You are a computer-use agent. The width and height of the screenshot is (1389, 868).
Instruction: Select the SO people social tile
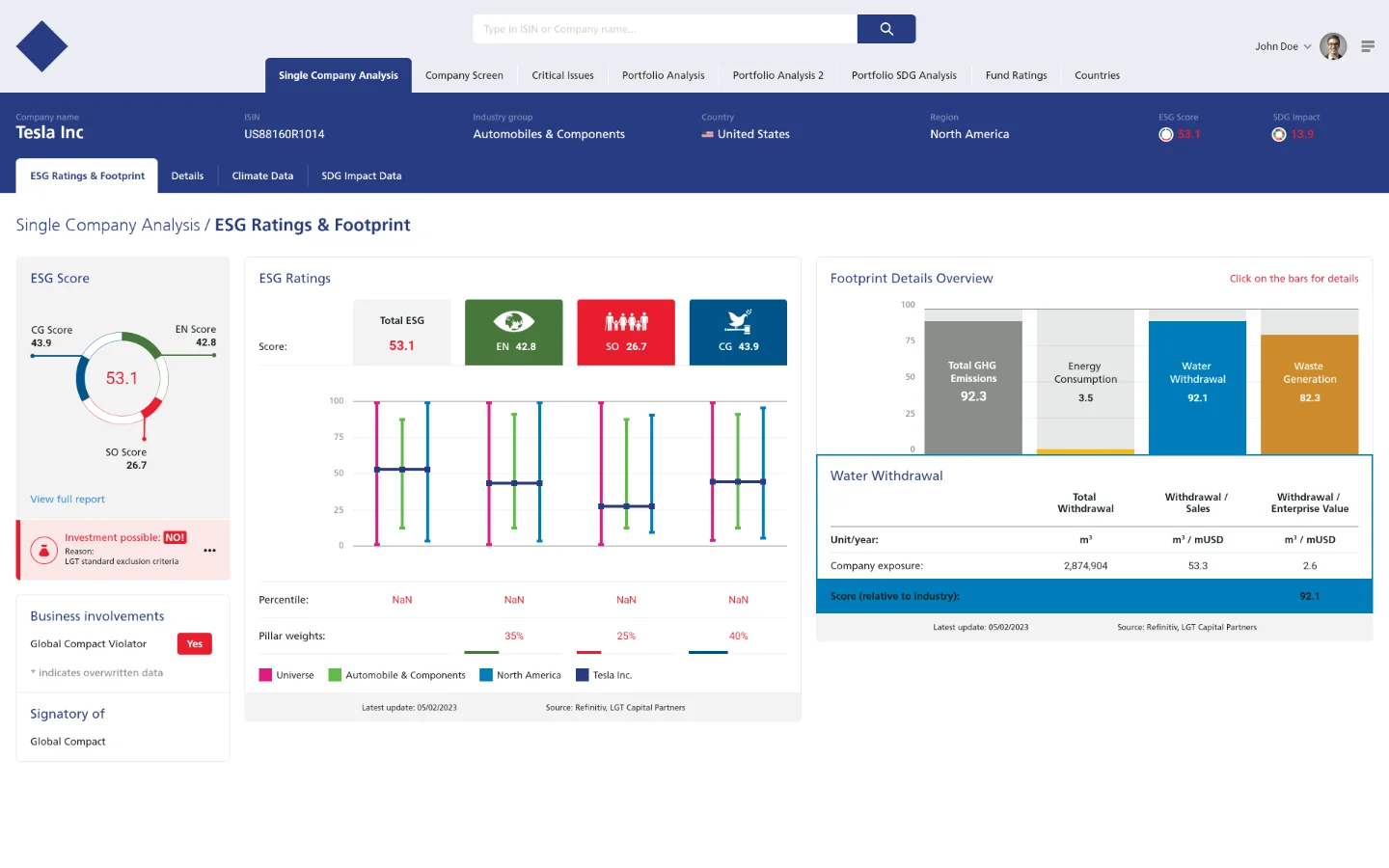click(626, 333)
